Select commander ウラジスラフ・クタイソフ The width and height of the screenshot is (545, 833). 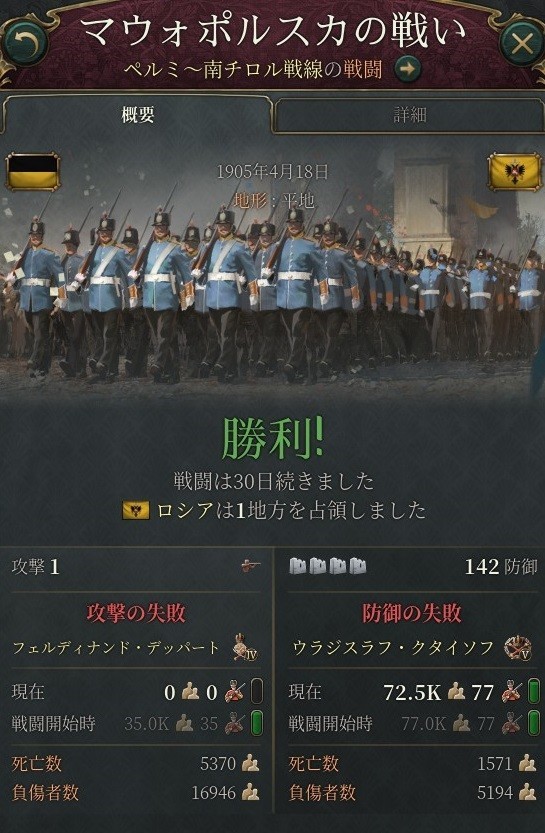tap(394, 648)
